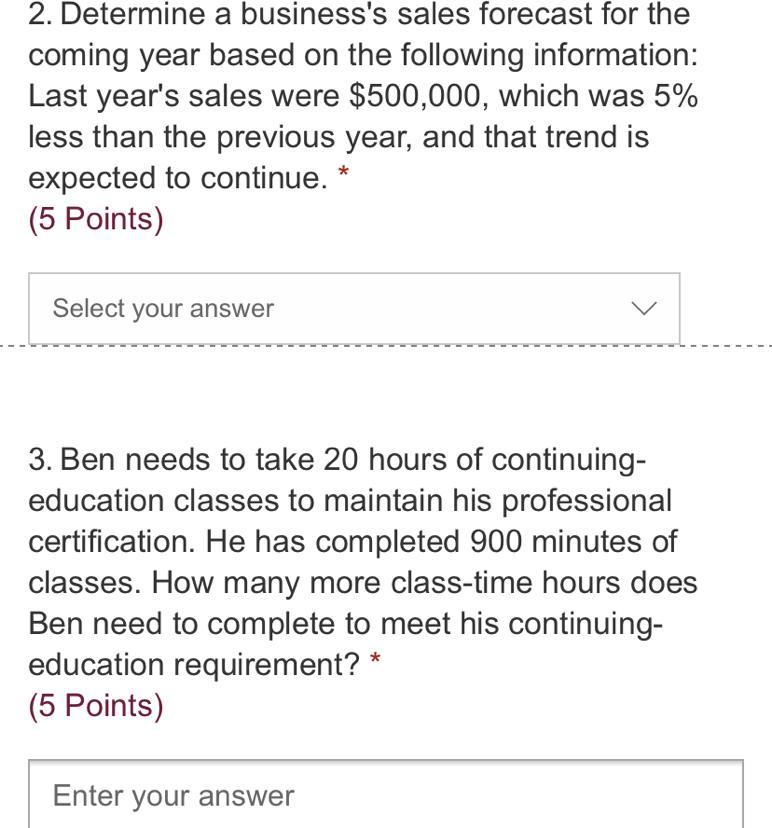Image resolution: width=772 pixels, height=828 pixels.
Task: Click "expected to continue." in question 2
Action: (178, 178)
